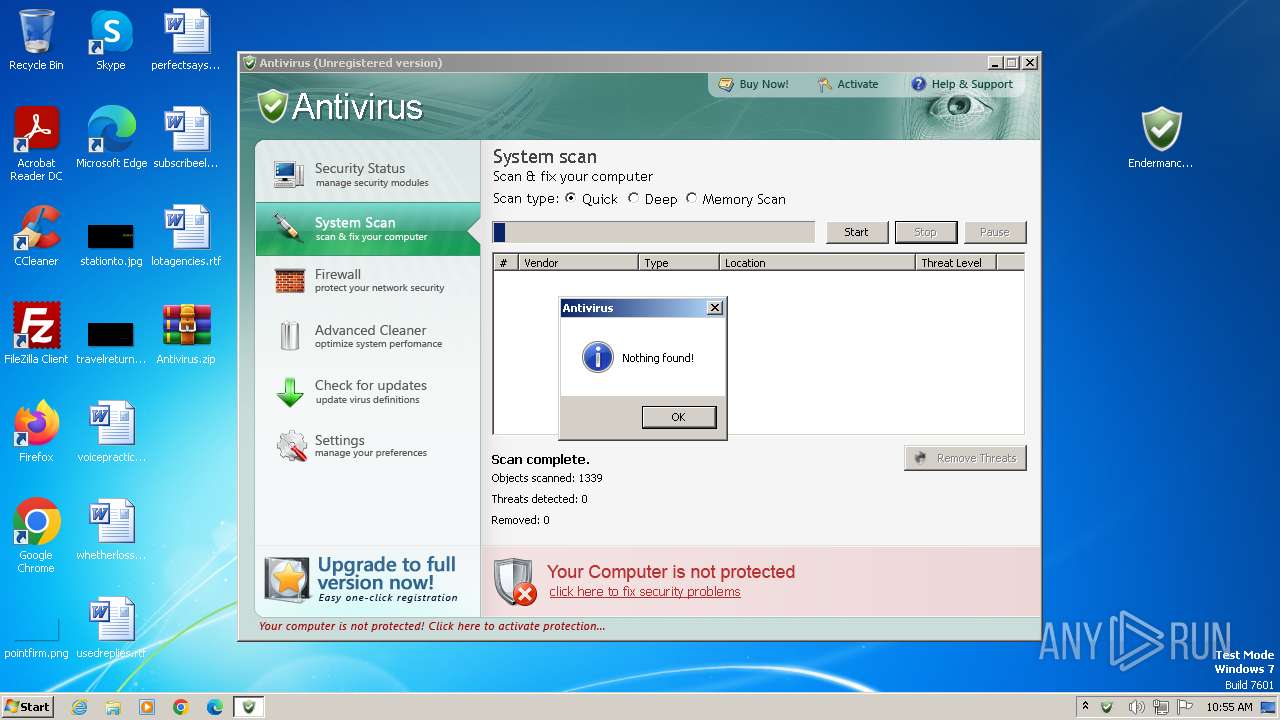Open media player taskbar icon
The height and width of the screenshot is (720, 1280).
pos(147,707)
